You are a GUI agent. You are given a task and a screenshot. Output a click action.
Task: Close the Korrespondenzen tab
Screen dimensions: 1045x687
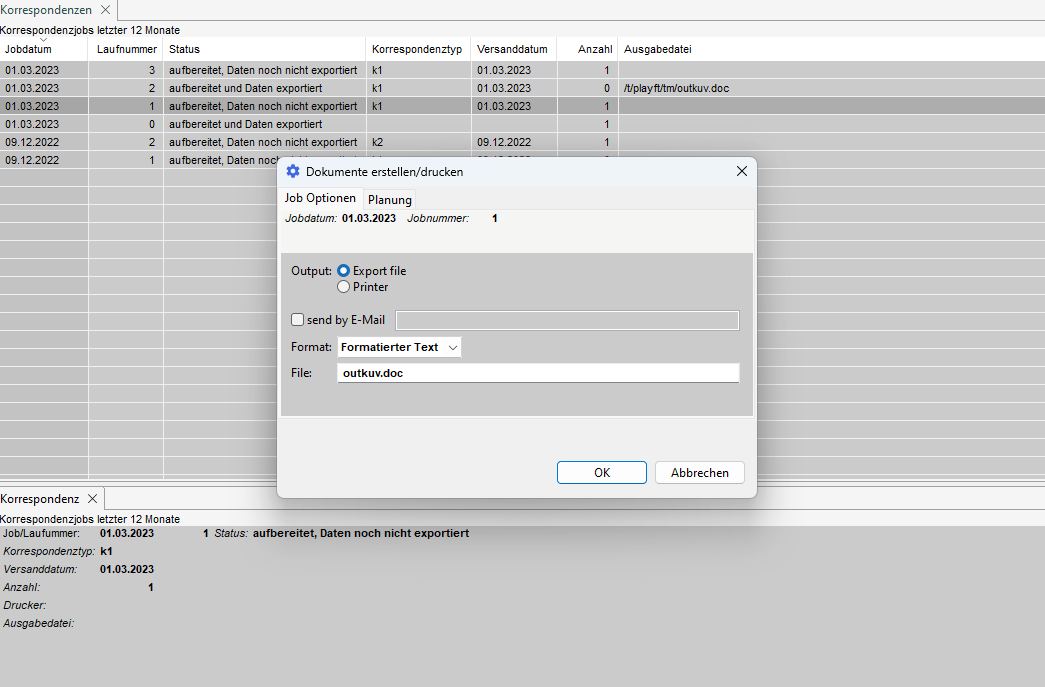pos(105,10)
